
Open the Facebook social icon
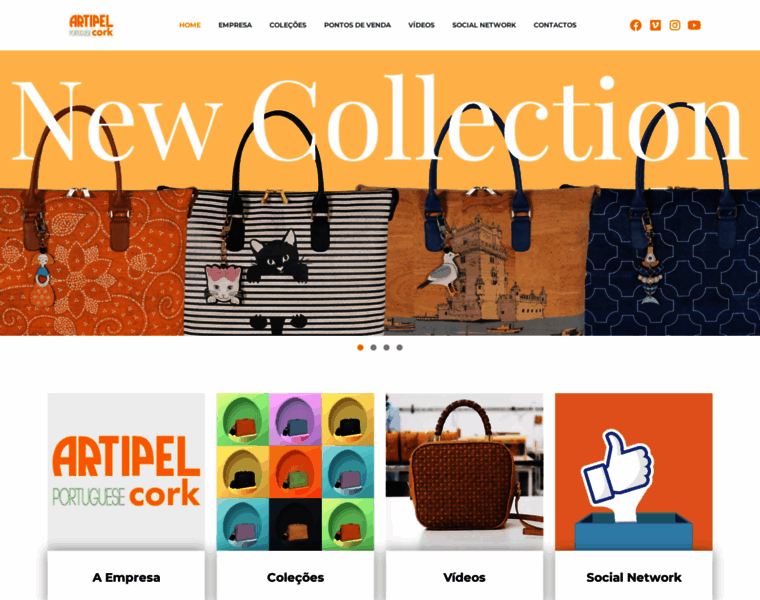pos(635,25)
